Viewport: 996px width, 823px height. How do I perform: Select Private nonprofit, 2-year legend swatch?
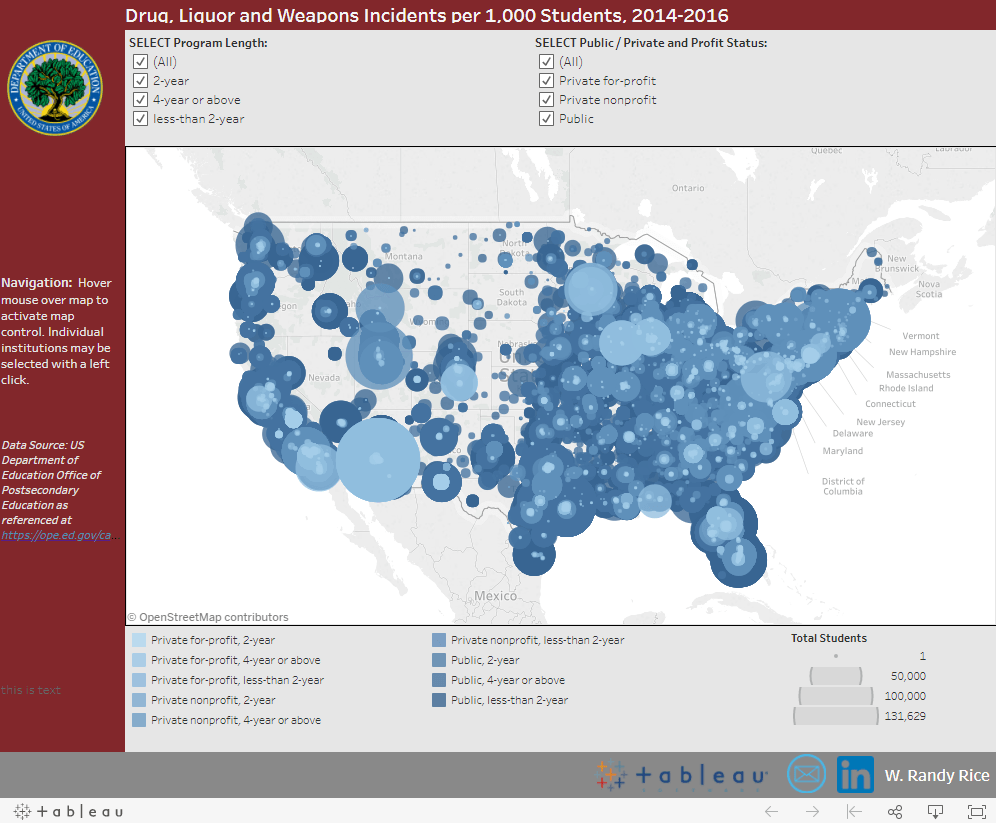coord(138,700)
